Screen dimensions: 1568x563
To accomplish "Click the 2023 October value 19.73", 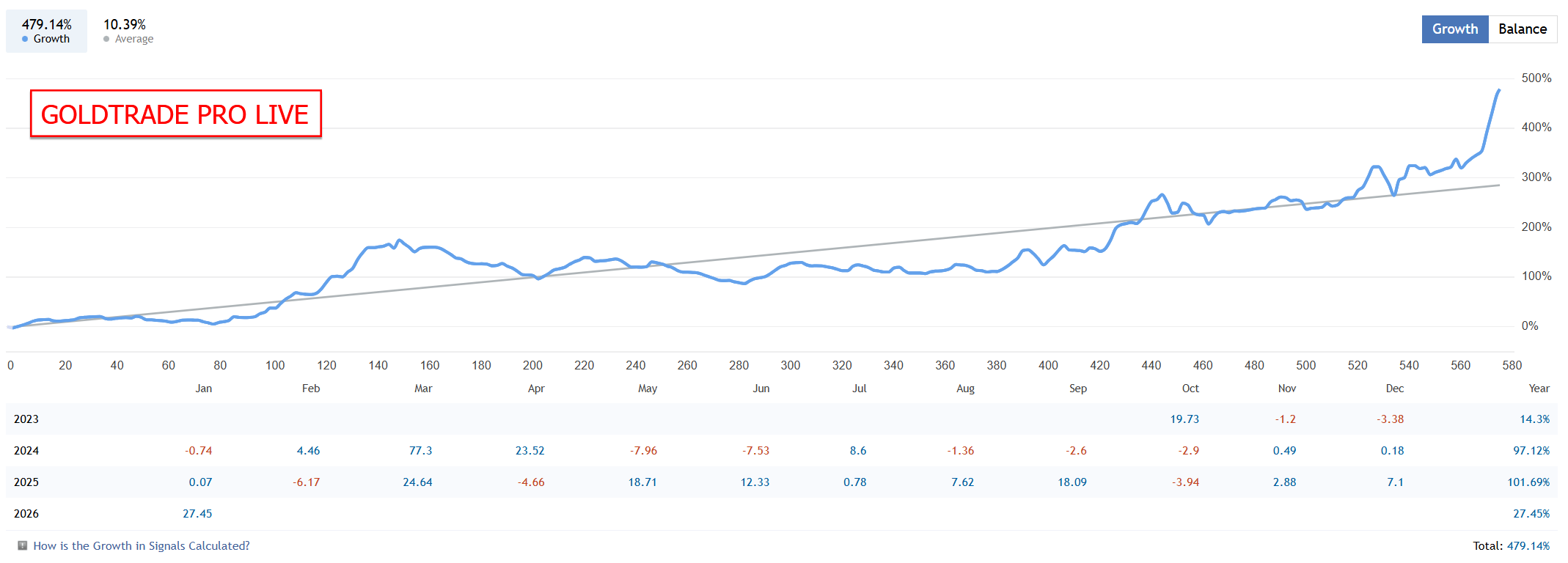I will 1184,419.
